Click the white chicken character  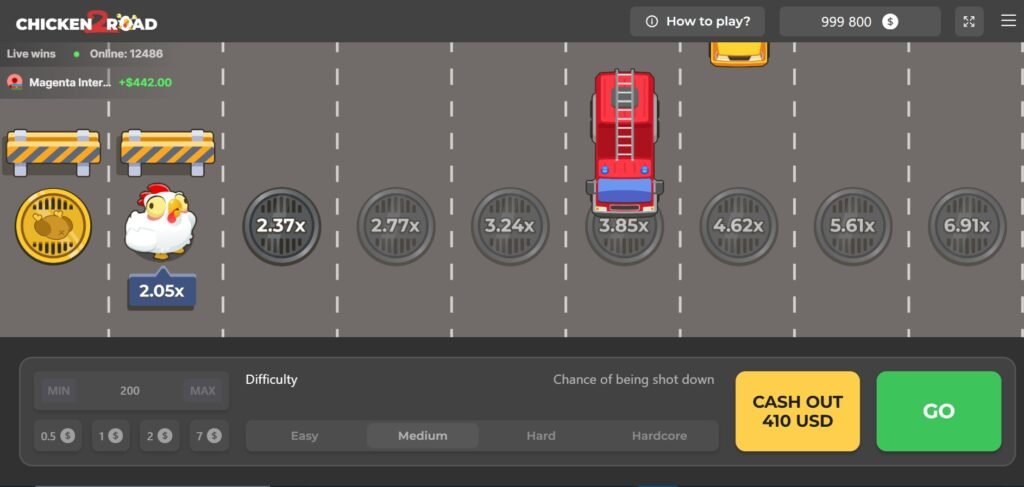160,222
